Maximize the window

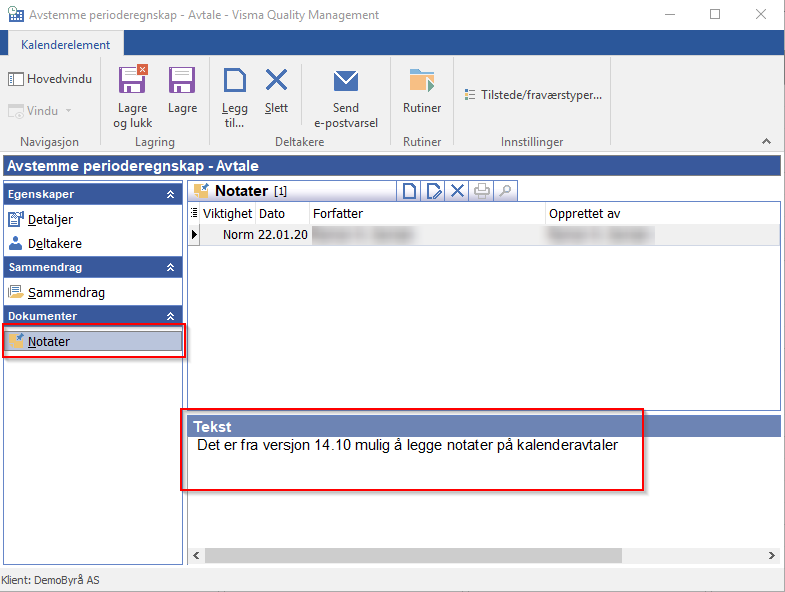pos(715,14)
